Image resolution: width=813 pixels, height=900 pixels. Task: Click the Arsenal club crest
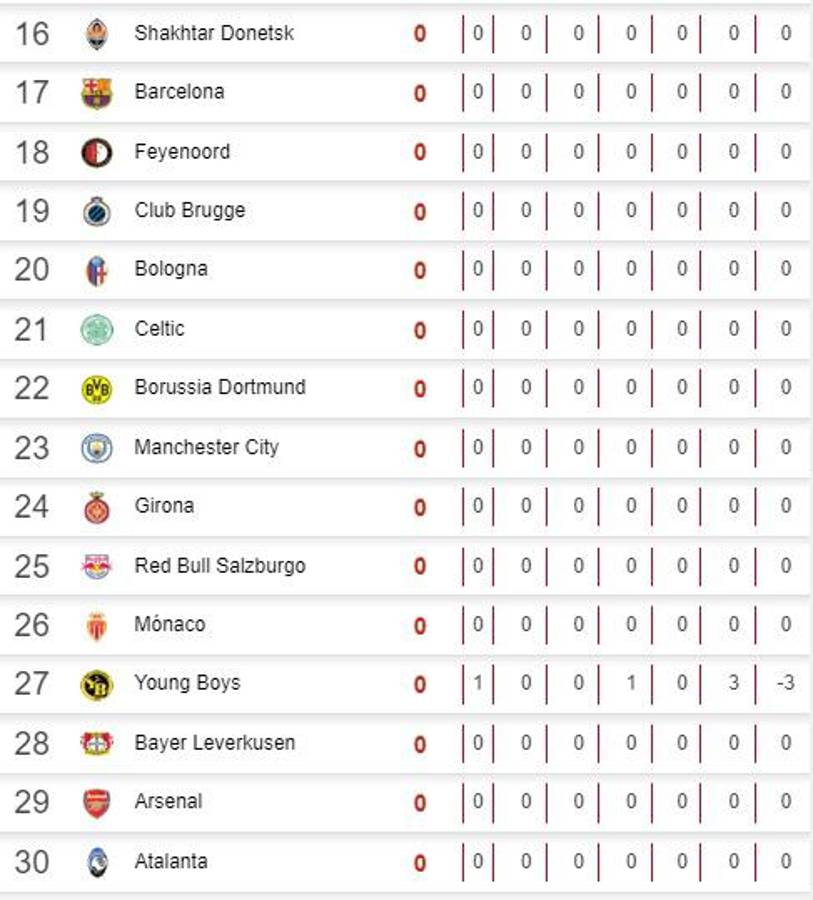[97, 803]
